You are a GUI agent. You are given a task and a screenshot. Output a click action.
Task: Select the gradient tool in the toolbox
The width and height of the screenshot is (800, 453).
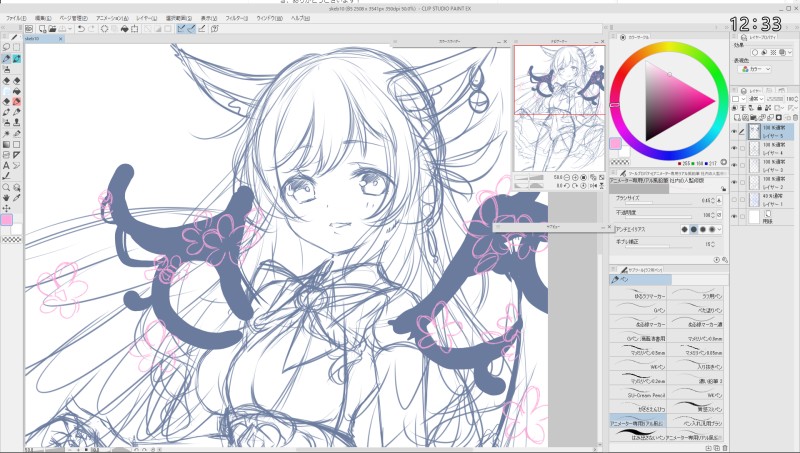[6, 144]
